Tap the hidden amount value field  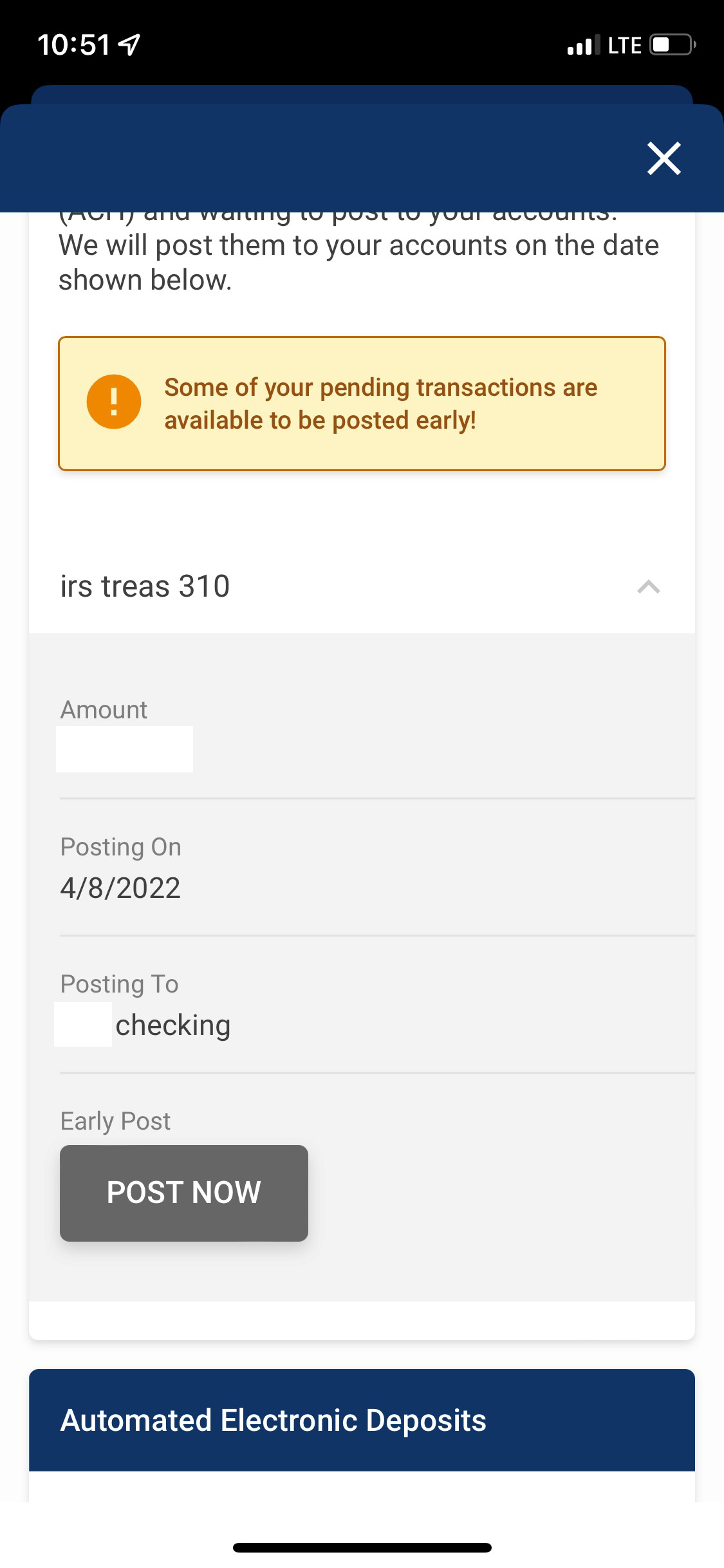[124, 749]
